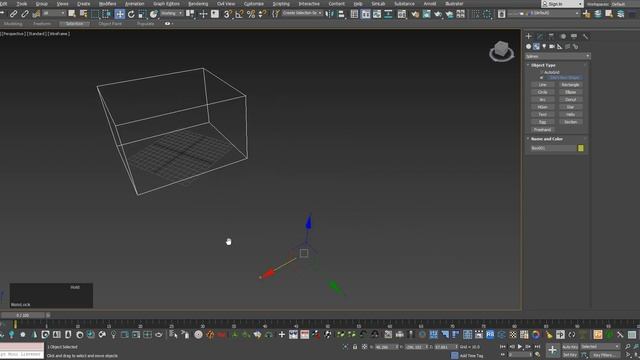Click the Line spline button
The height and width of the screenshot is (360, 640).
(542, 85)
